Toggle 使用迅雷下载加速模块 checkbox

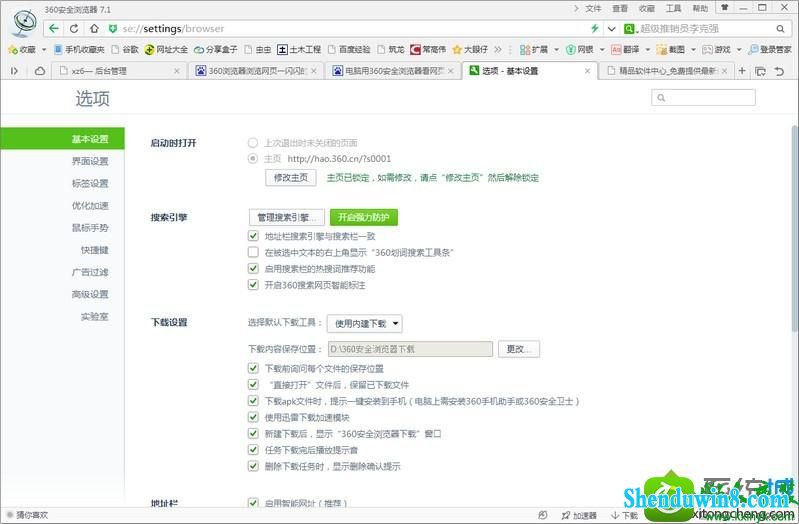point(253,417)
